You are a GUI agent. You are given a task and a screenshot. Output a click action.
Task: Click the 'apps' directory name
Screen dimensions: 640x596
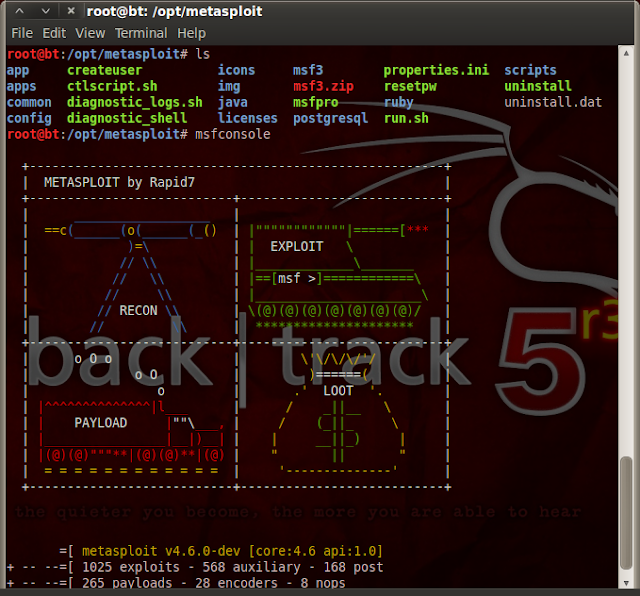coord(22,87)
